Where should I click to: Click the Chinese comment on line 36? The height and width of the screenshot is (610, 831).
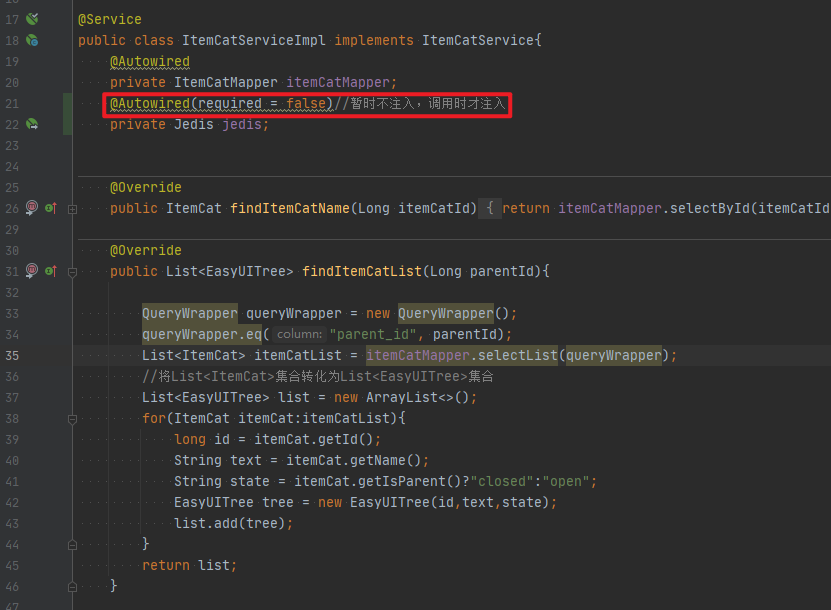pos(317,376)
